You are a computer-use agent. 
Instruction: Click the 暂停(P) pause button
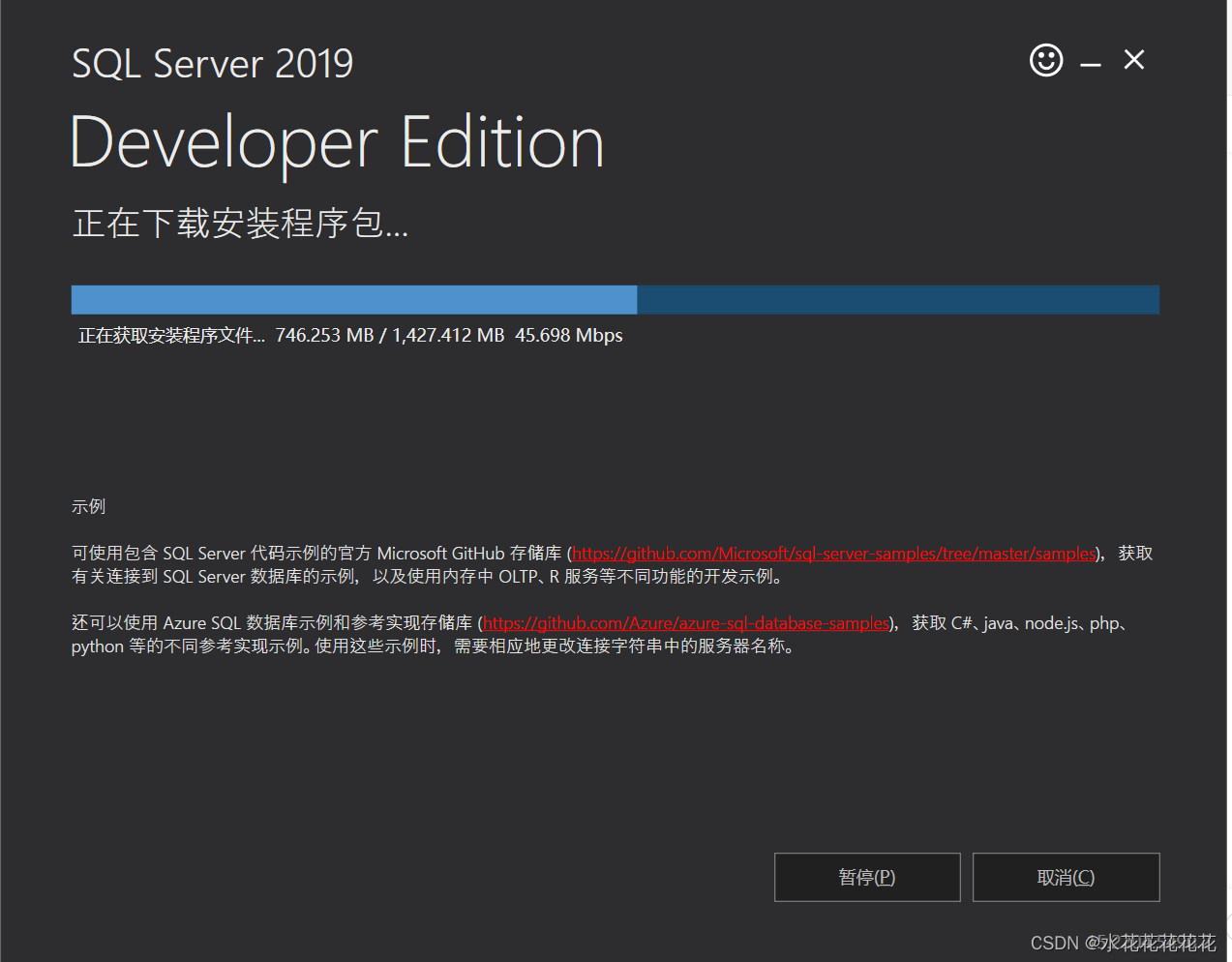[x=867, y=877]
